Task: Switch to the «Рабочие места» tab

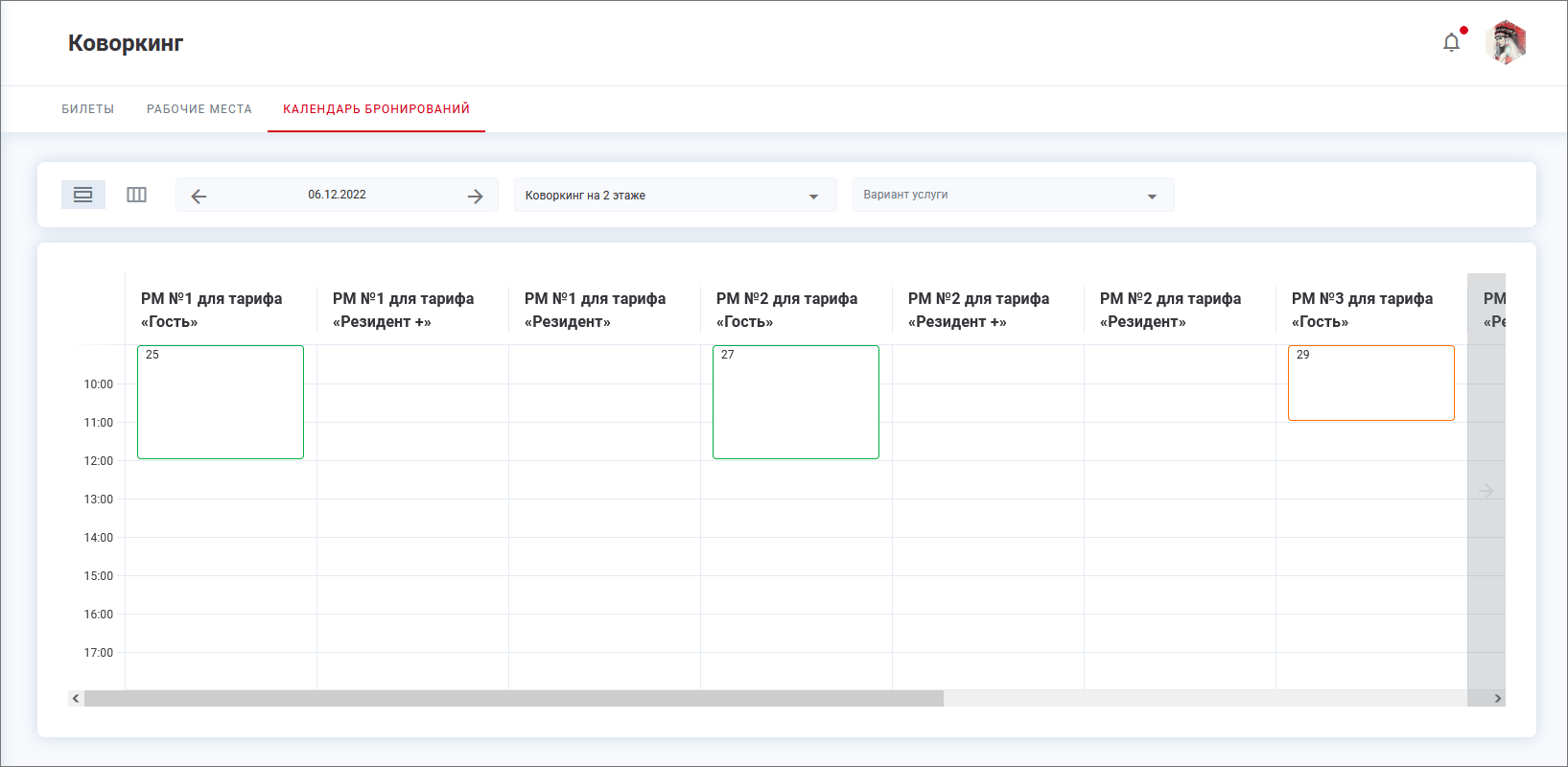Action: [199, 109]
